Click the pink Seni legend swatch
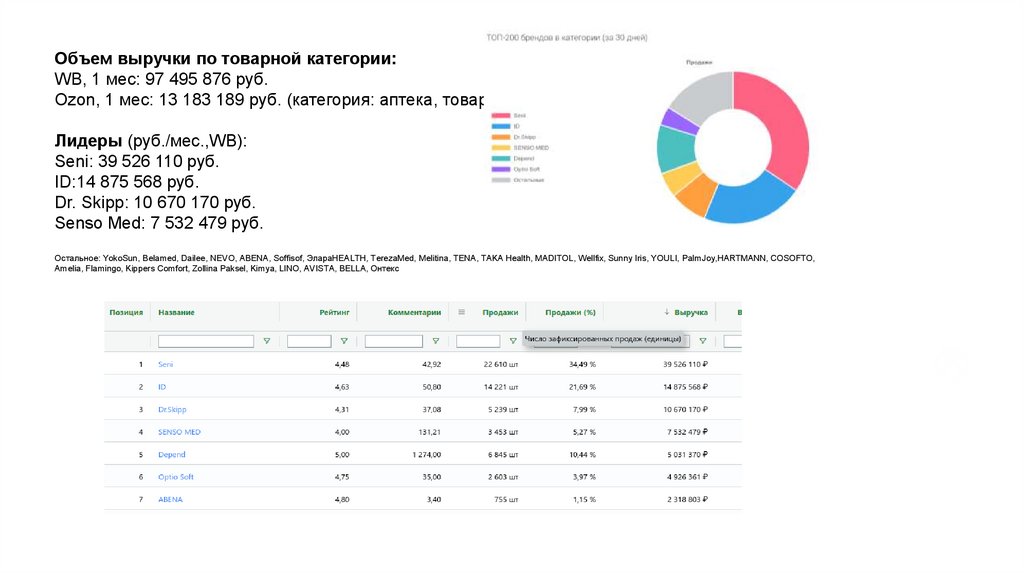This screenshot has width=1024, height=574. pyautogui.click(x=500, y=116)
